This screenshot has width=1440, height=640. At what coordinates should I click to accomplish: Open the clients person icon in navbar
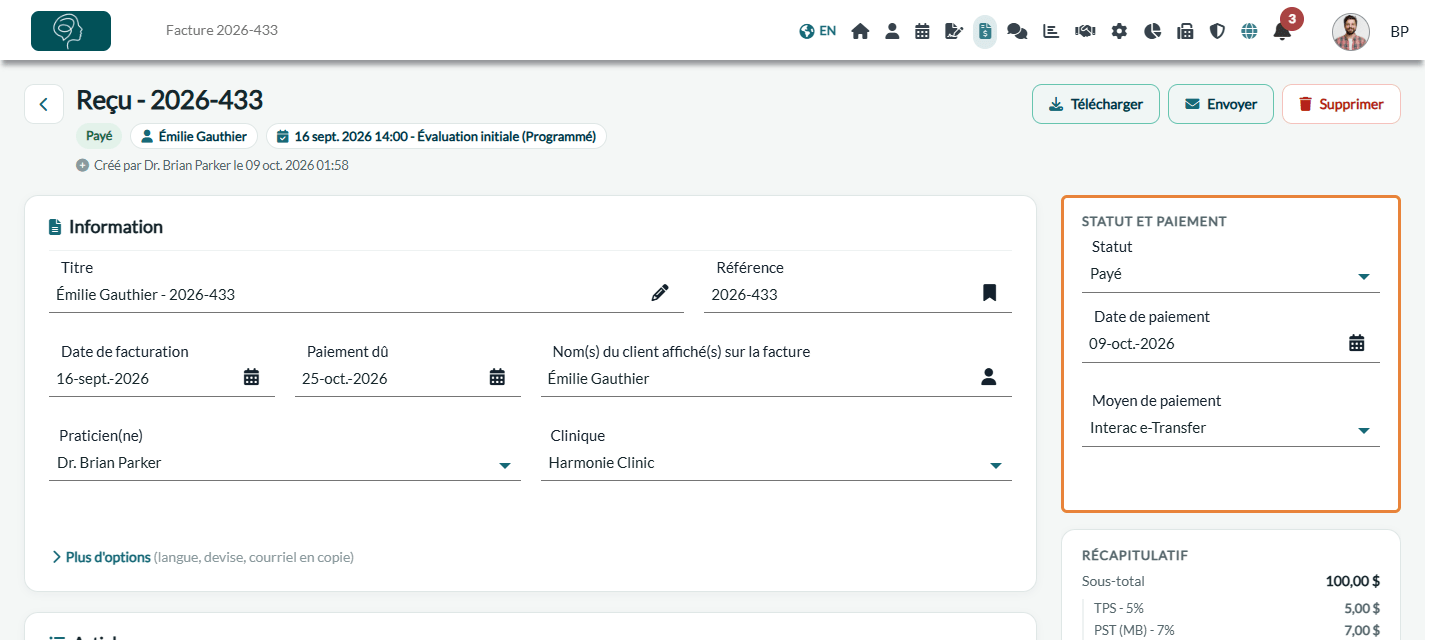(x=892, y=31)
